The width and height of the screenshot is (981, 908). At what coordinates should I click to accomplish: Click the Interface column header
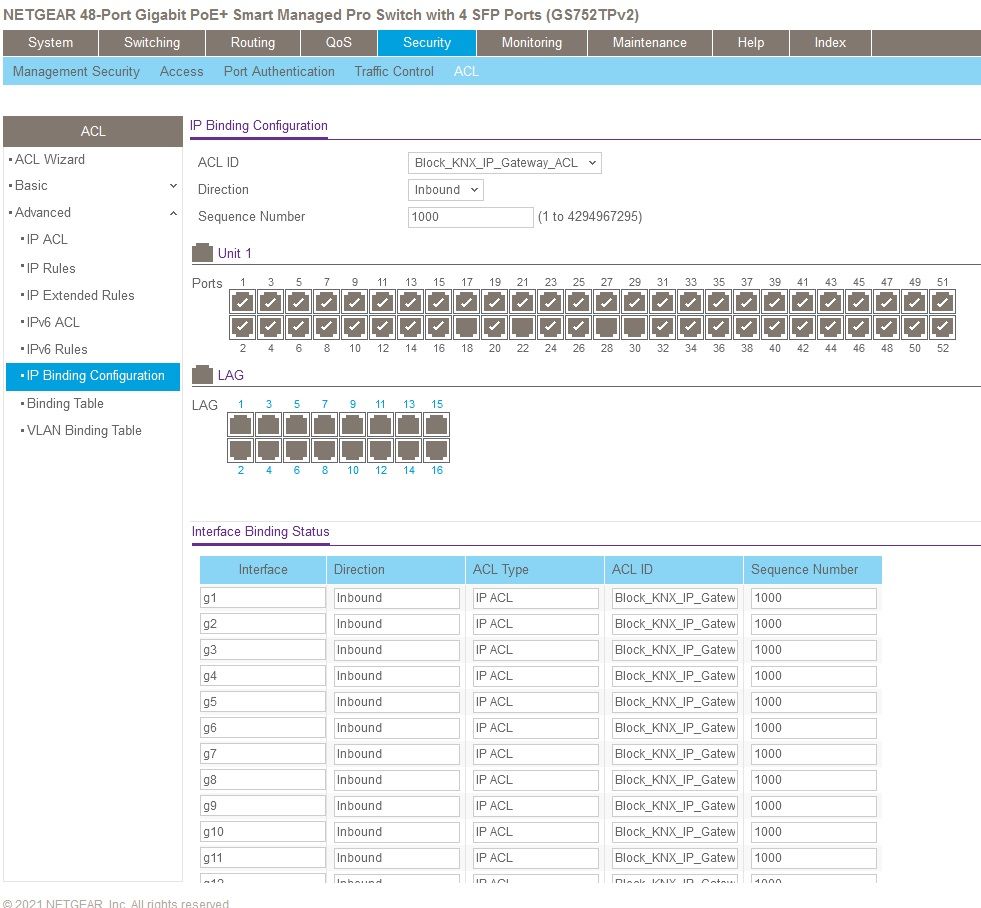[x=263, y=569]
